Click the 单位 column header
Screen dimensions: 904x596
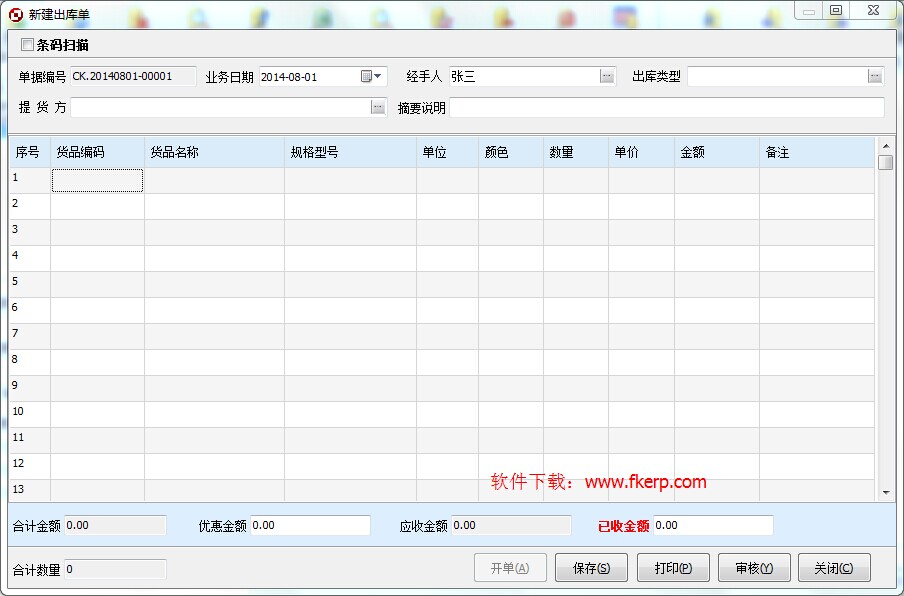[x=447, y=152]
